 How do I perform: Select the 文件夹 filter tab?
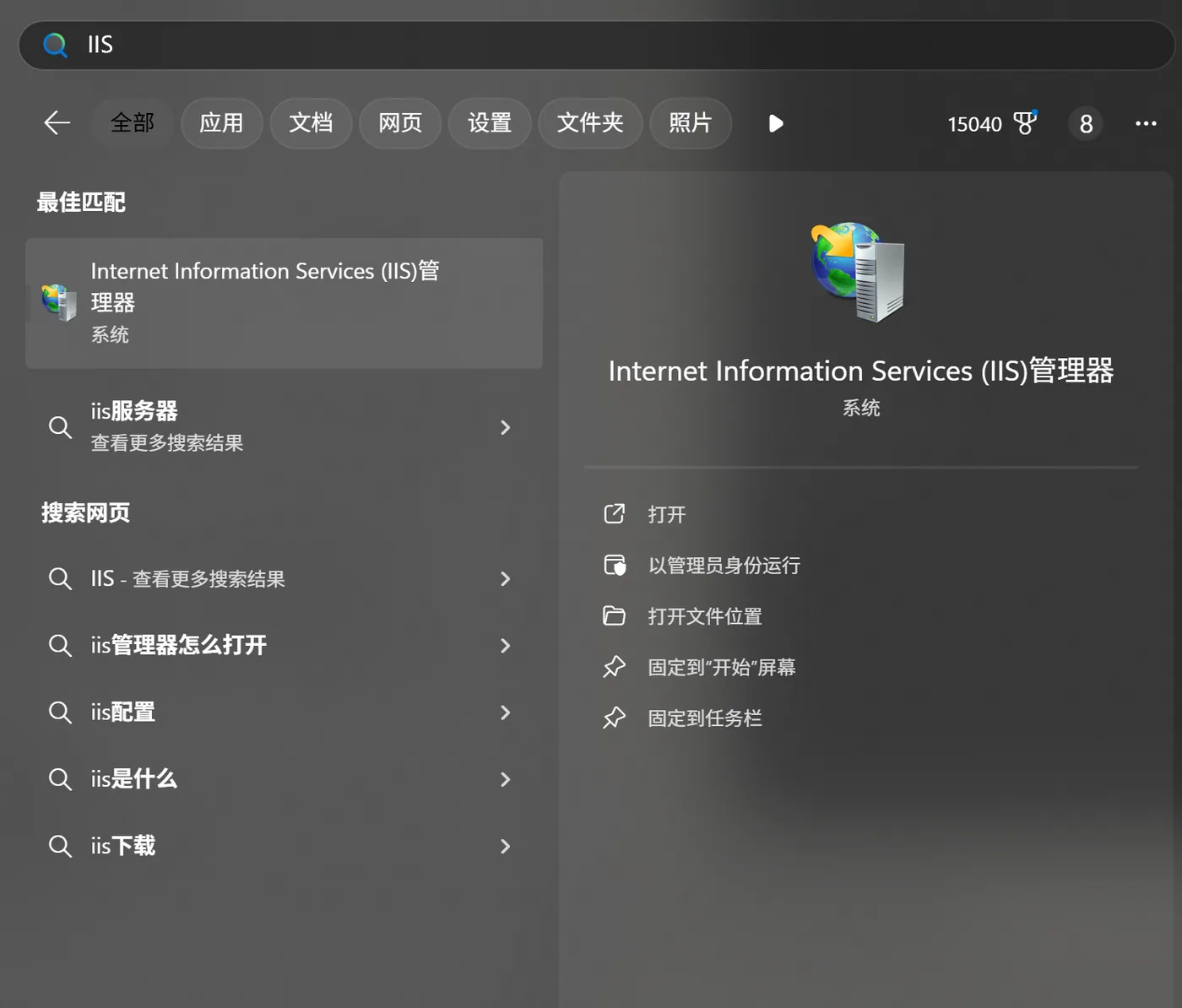(590, 123)
